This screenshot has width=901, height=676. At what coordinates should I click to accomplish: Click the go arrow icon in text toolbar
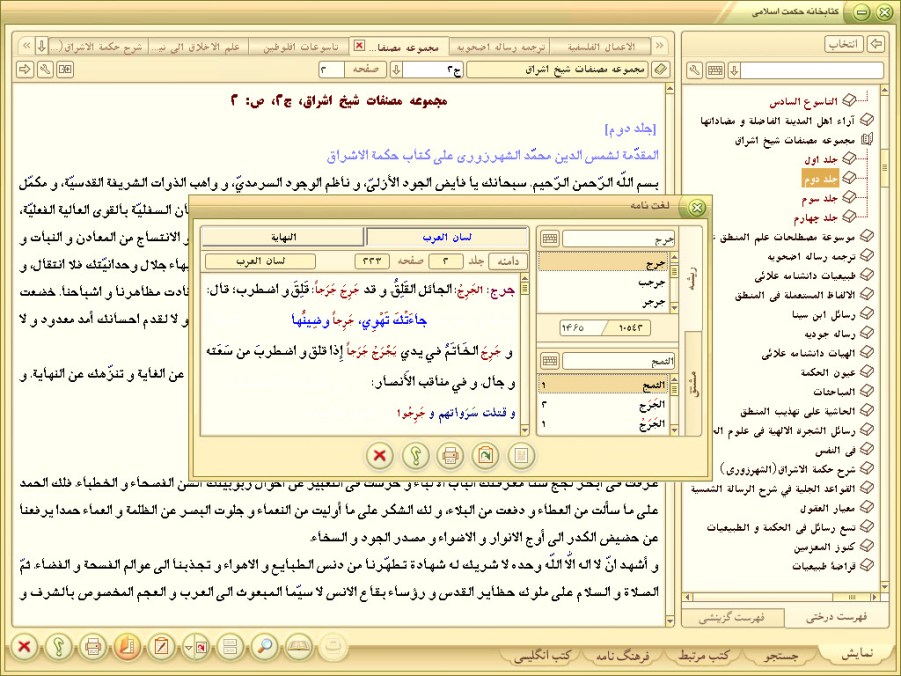[25, 70]
